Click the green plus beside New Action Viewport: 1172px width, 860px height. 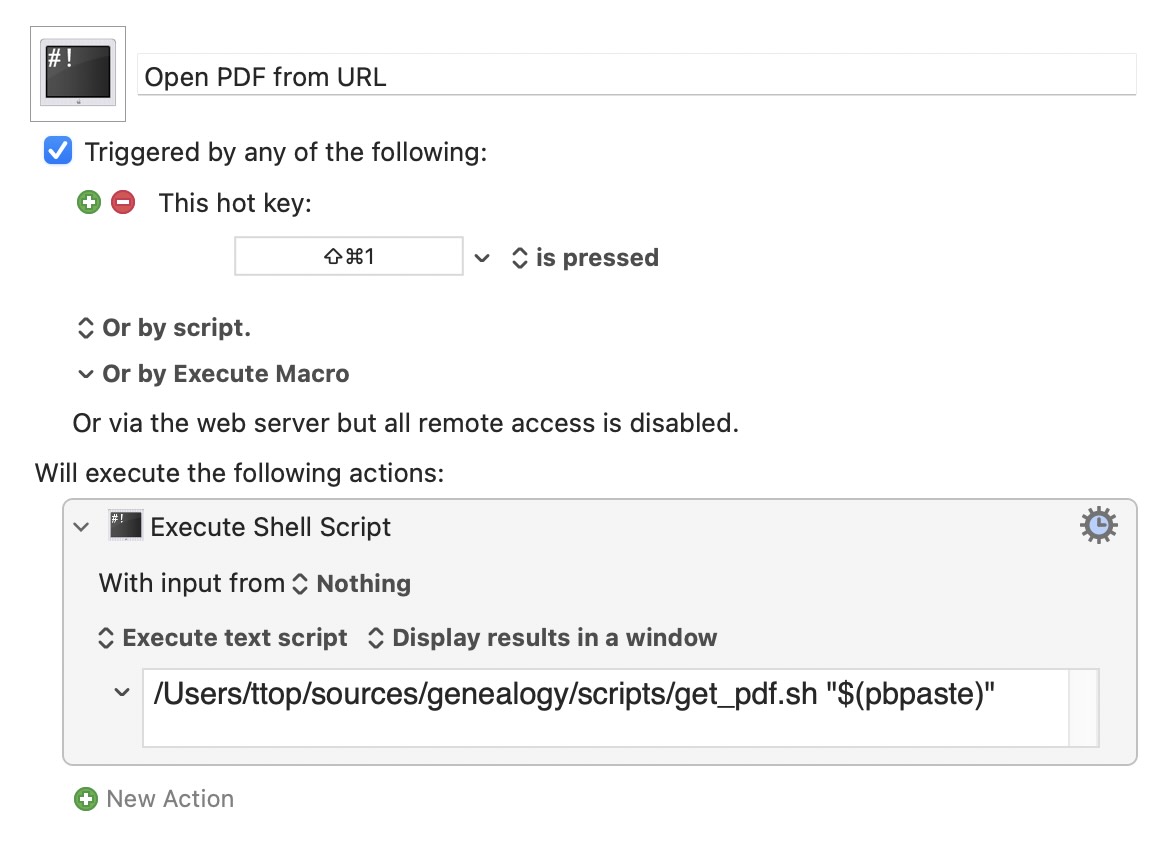pyautogui.click(x=86, y=799)
